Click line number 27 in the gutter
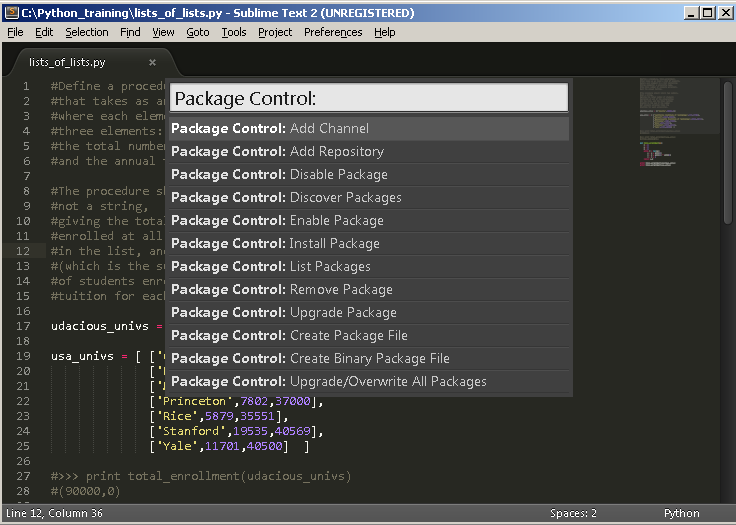Viewport: 736px width, 525px height. tap(23, 476)
